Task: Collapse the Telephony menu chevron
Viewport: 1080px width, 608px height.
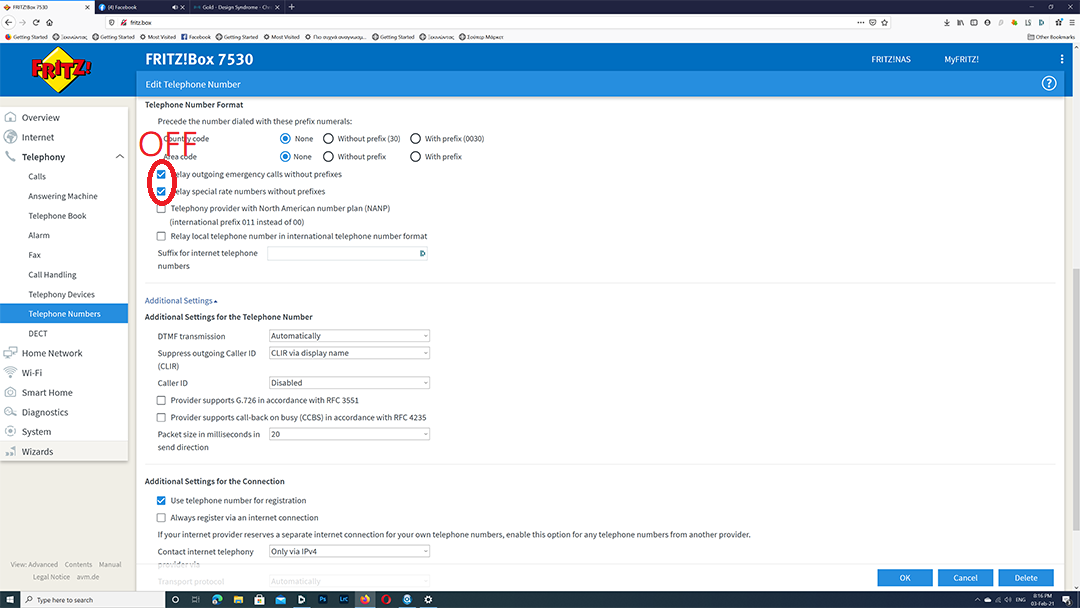Action: pos(119,157)
